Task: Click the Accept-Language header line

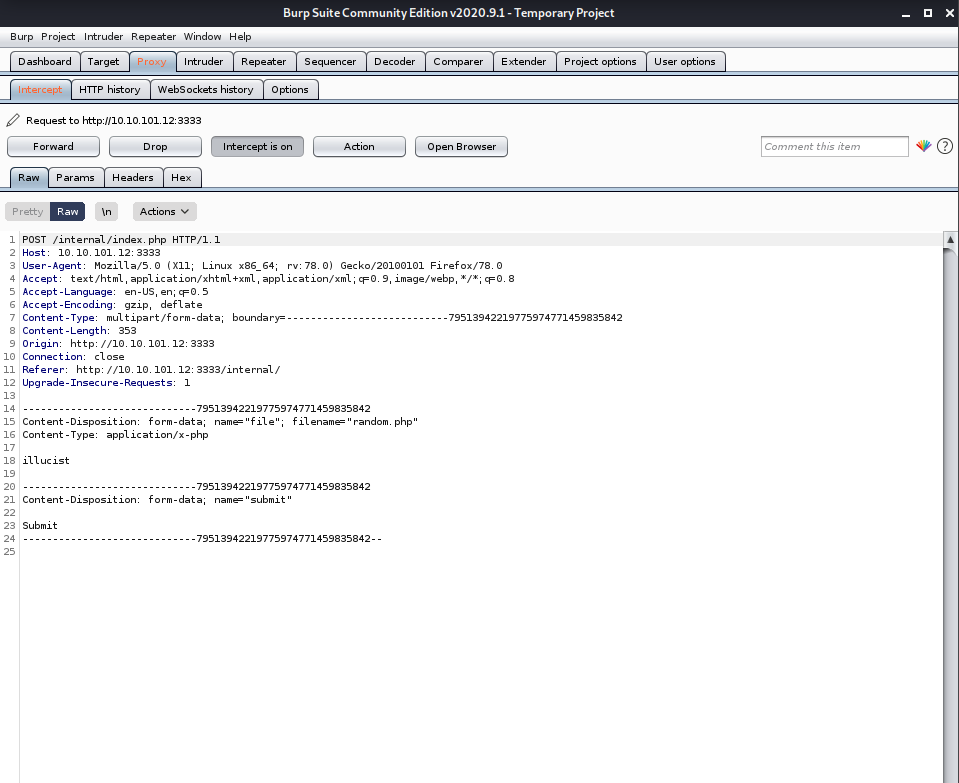Action: (115, 292)
